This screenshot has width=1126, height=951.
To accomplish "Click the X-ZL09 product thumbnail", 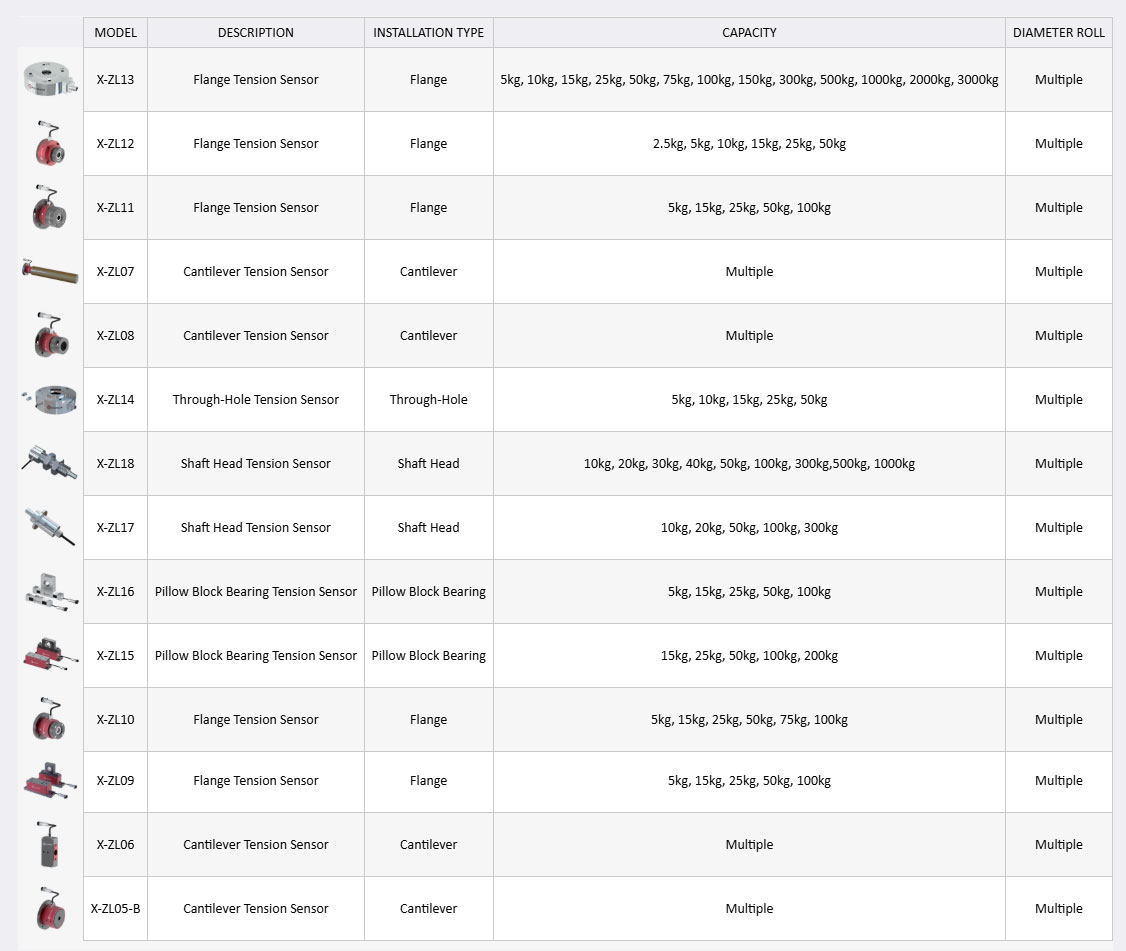I will click(50, 781).
